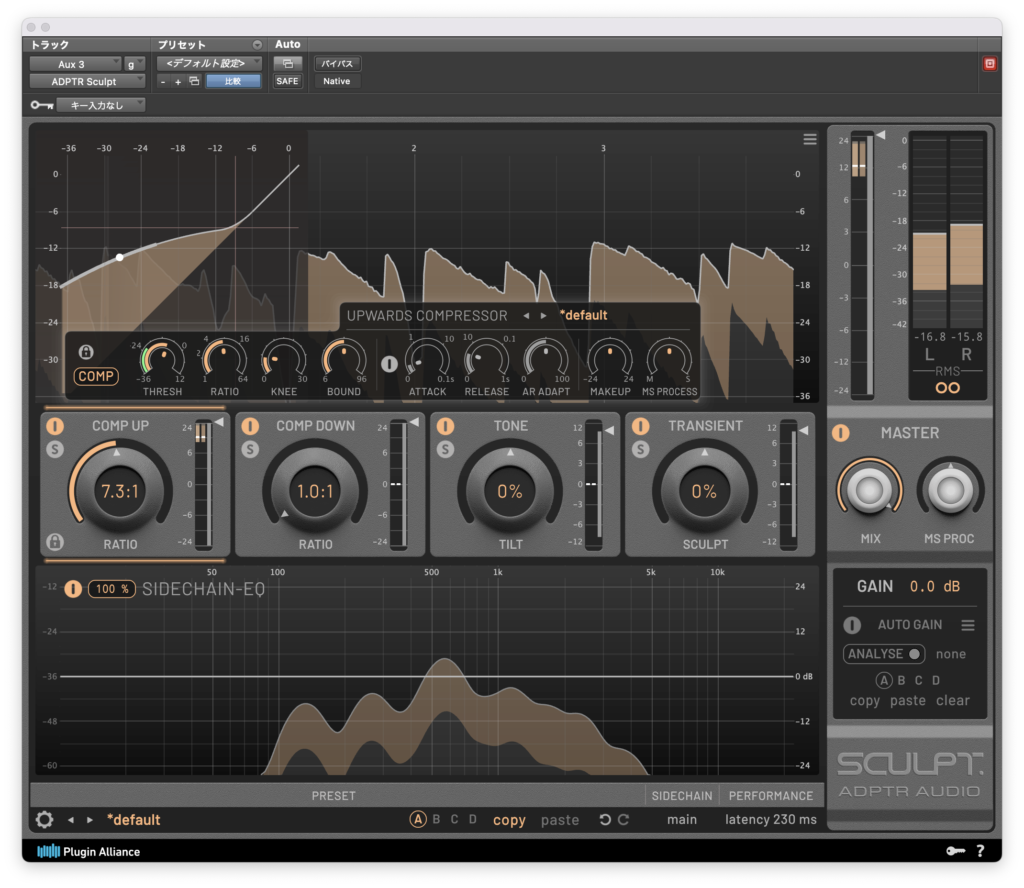Click the MASTER MIX knob
Screen dimensions: 1024x888
click(870, 491)
